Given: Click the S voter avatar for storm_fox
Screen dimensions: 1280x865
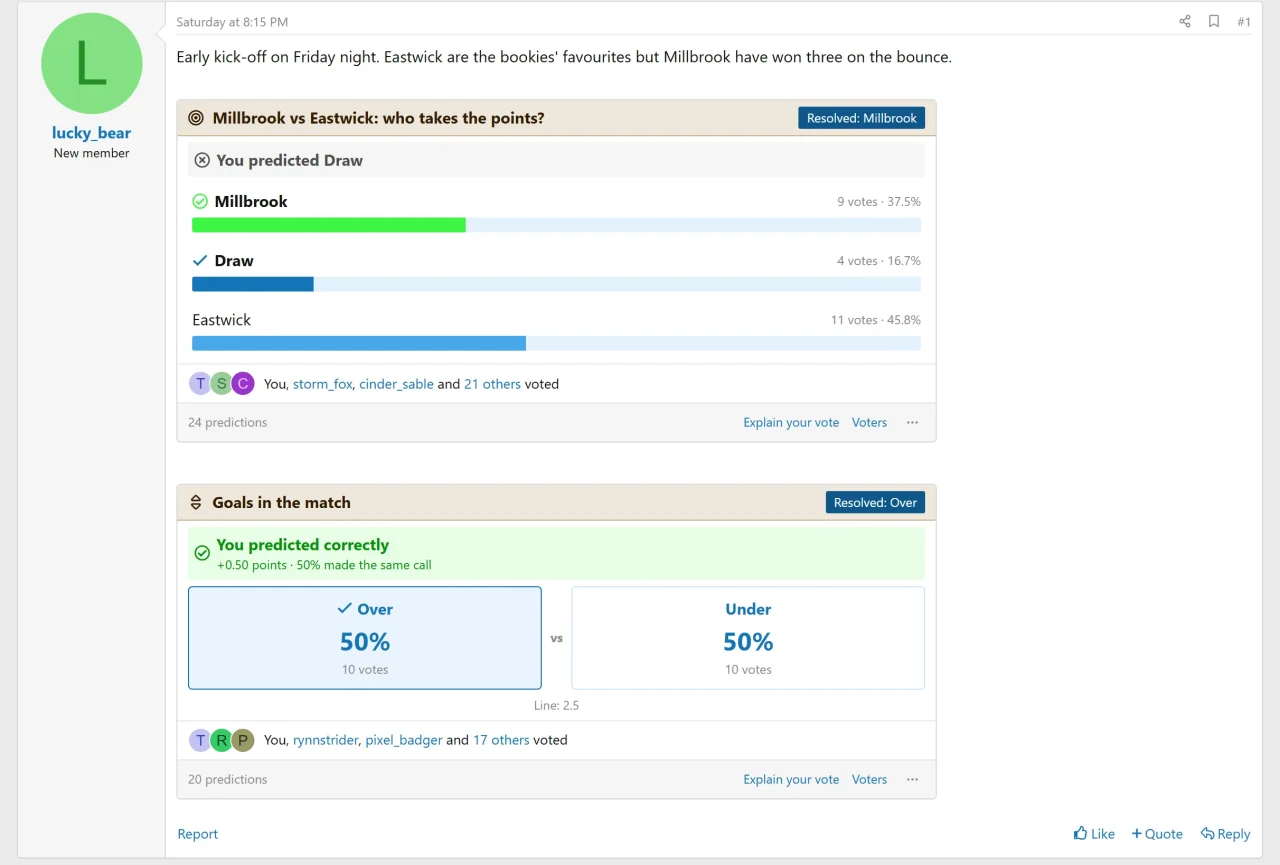Looking at the screenshot, I should pyautogui.click(x=221, y=384).
